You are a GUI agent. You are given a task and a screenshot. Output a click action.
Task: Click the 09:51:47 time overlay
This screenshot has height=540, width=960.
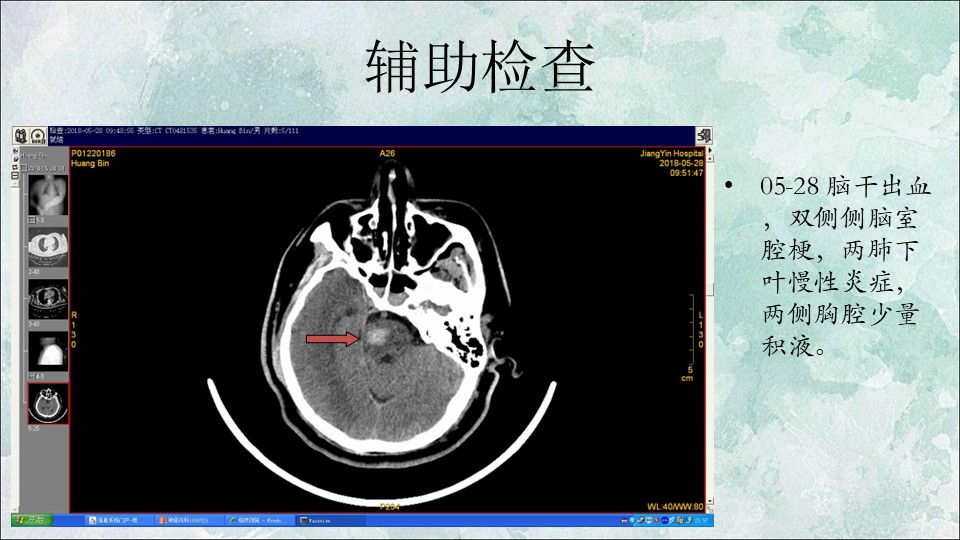point(686,173)
